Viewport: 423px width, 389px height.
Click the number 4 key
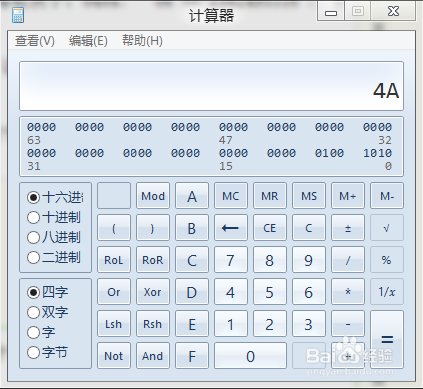click(231, 292)
